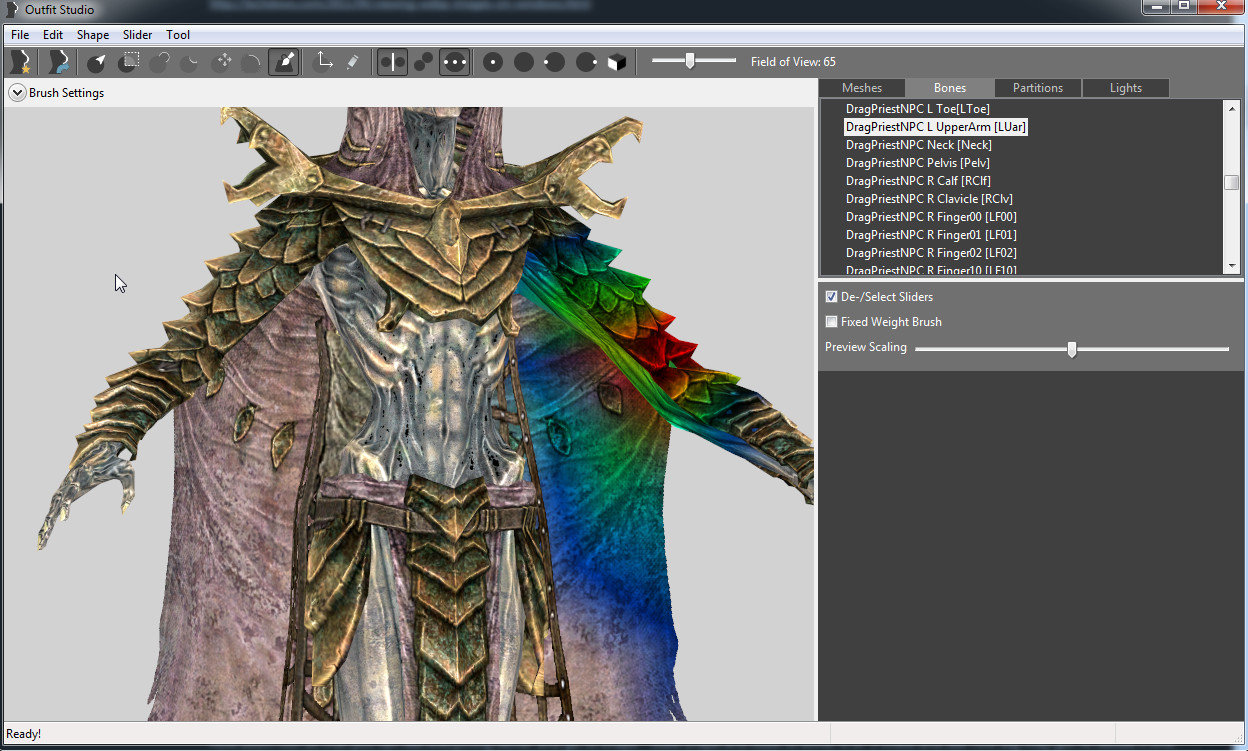The width and height of the screenshot is (1248, 751).
Task: Switch to the Bones tab
Action: point(950,88)
